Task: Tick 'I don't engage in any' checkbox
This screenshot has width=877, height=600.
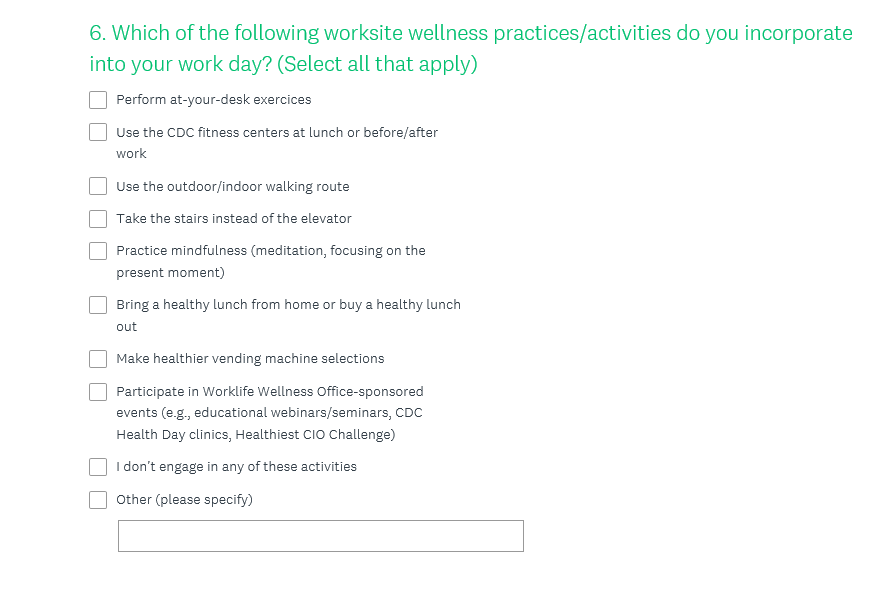Action: click(x=98, y=467)
